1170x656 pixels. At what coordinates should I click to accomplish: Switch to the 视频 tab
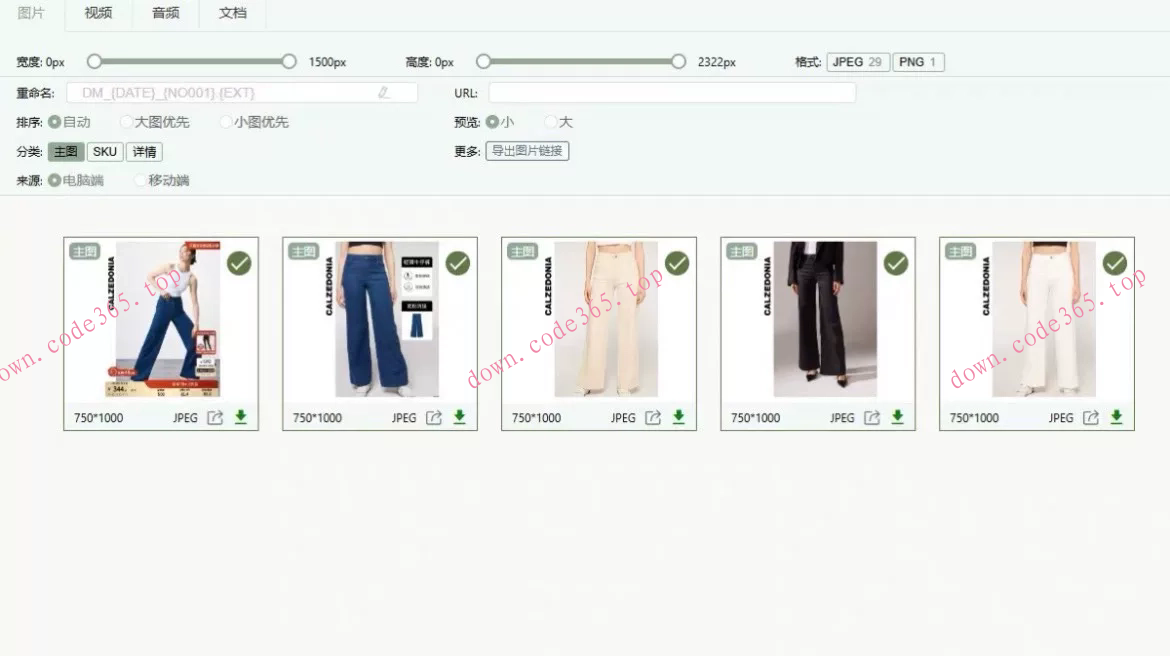click(x=98, y=13)
